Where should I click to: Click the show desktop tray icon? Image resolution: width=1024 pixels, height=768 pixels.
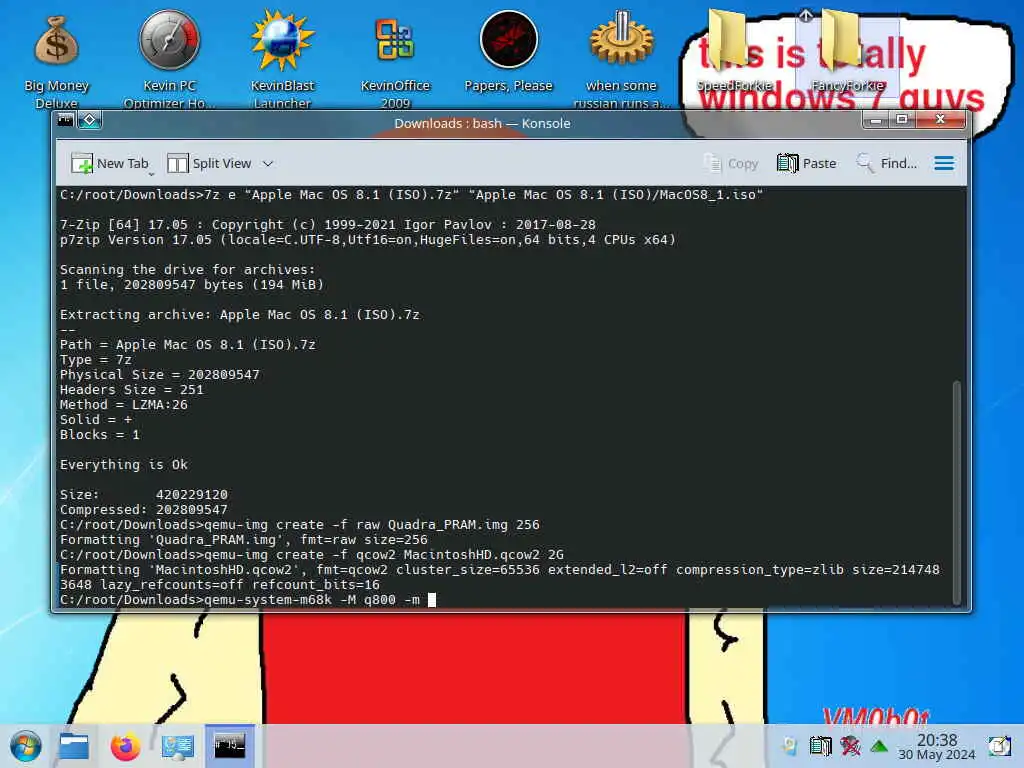point(999,746)
